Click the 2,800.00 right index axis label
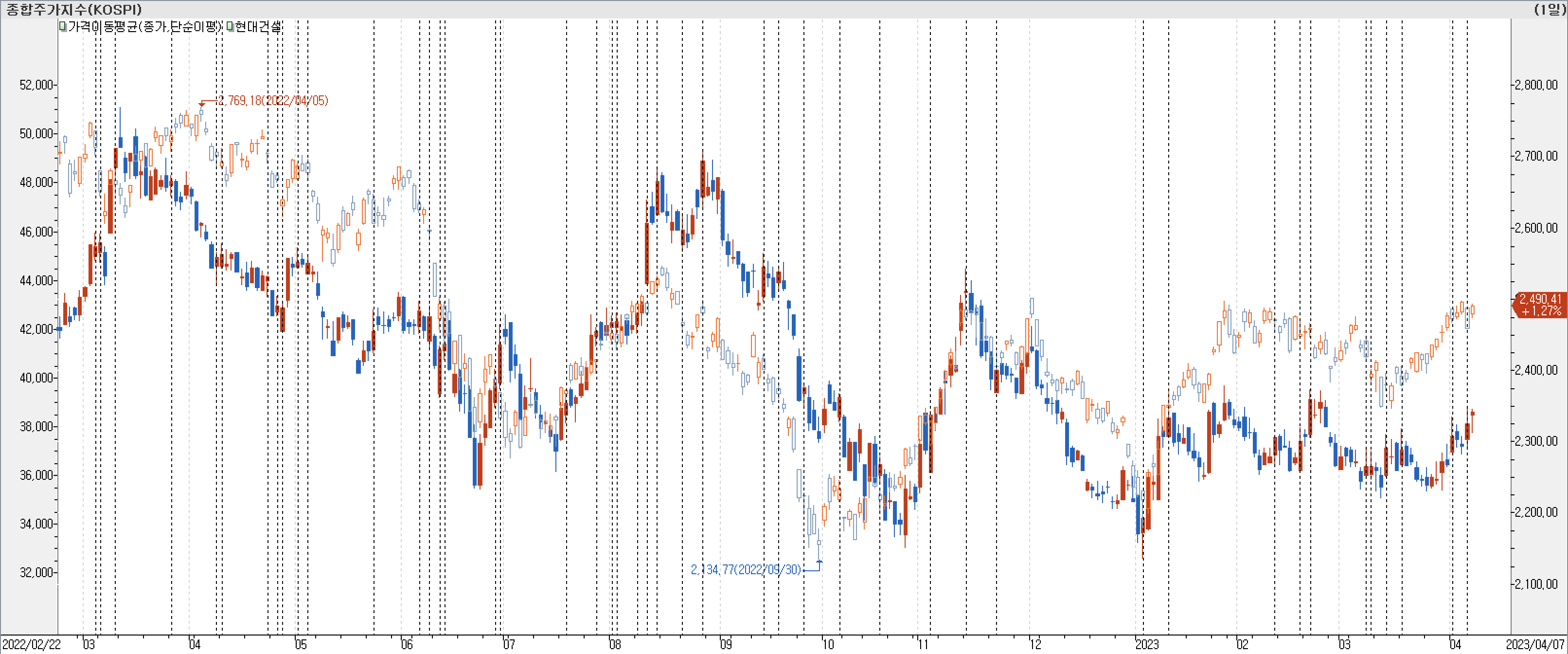This screenshot has width=1568, height=654. point(1536,85)
